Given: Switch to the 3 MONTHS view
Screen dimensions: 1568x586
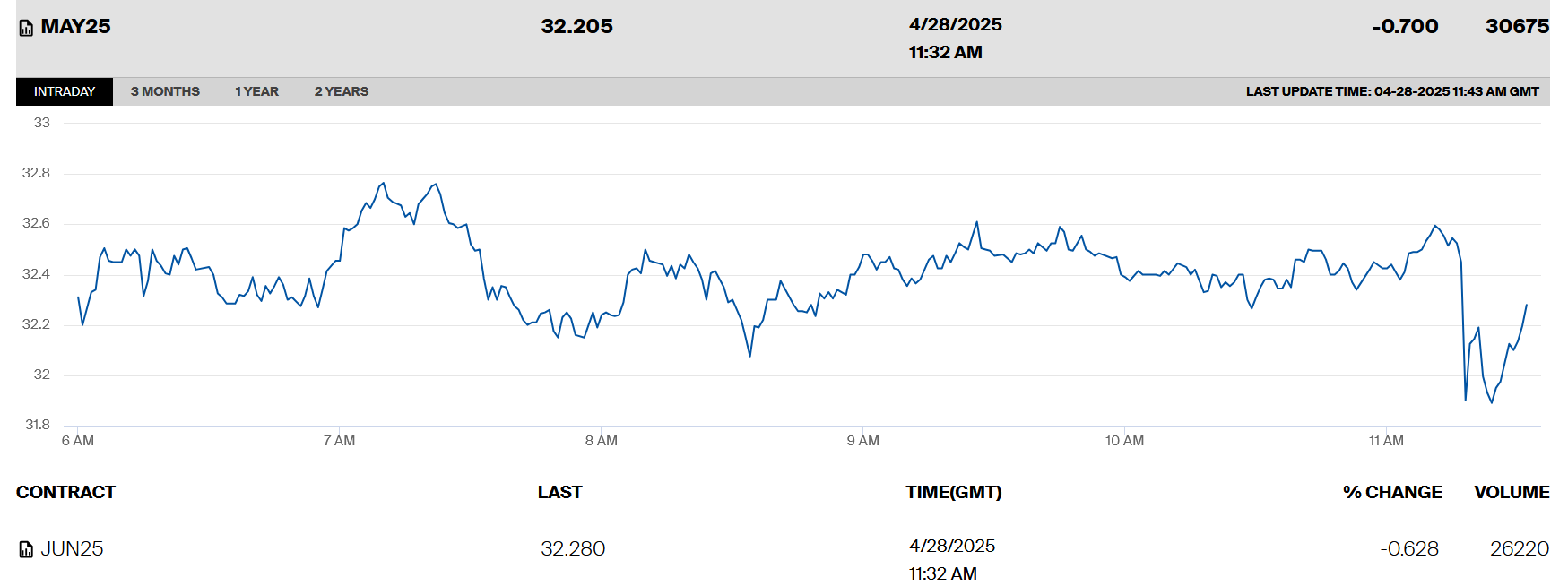Looking at the screenshot, I should pyautogui.click(x=165, y=91).
